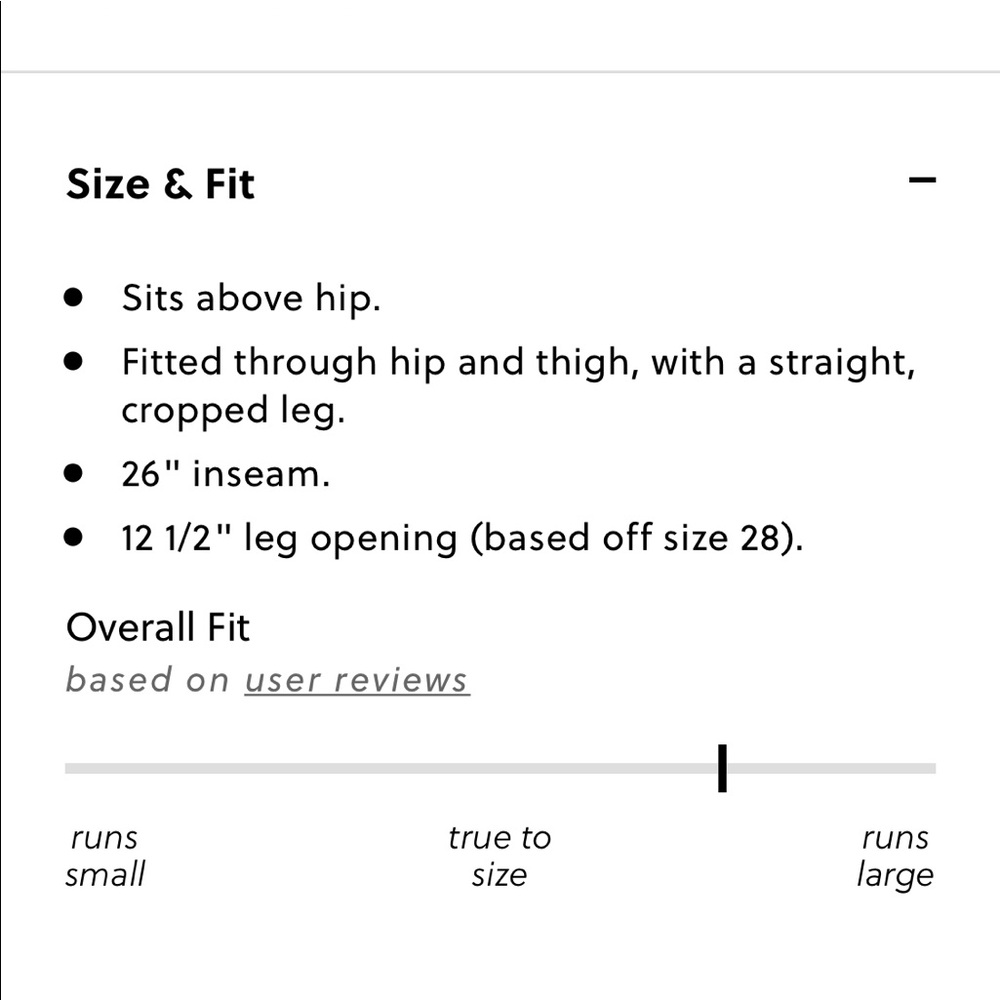The height and width of the screenshot is (1000, 1000).
Task: Click the bullet beside leg opening
Action: [73, 537]
